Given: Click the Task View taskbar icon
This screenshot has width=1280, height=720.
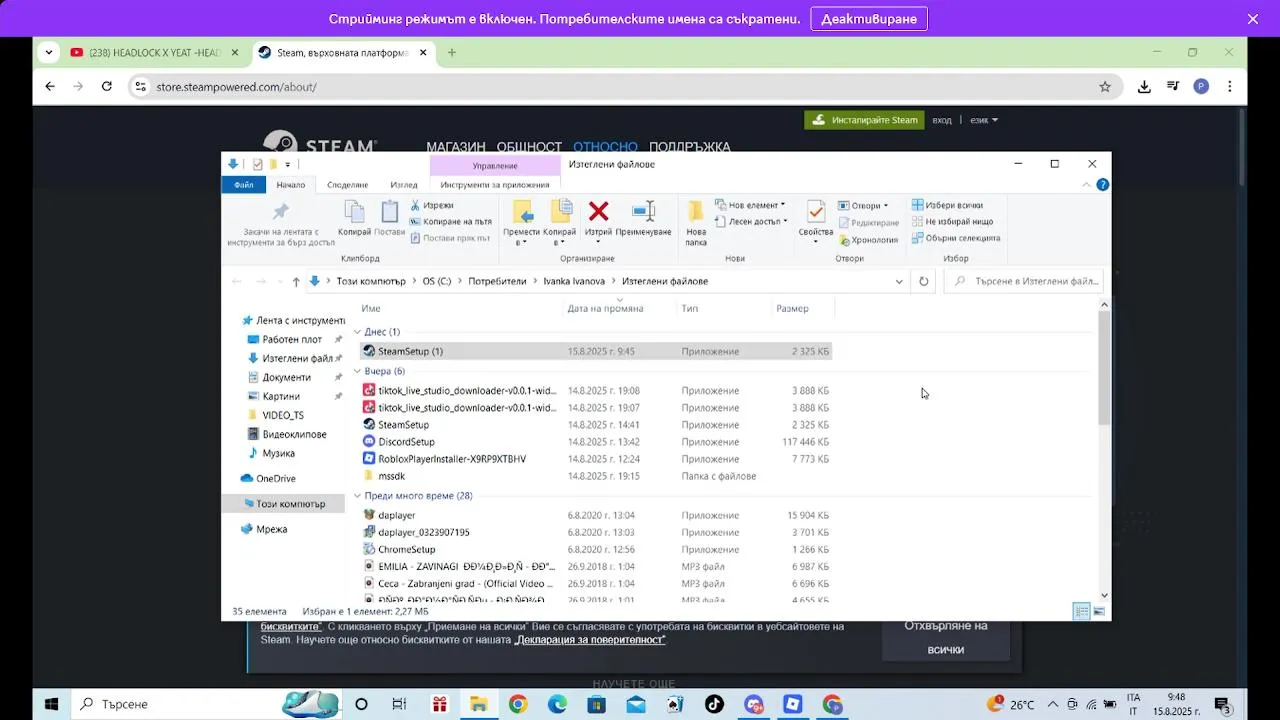Looking at the screenshot, I should coord(399,704).
